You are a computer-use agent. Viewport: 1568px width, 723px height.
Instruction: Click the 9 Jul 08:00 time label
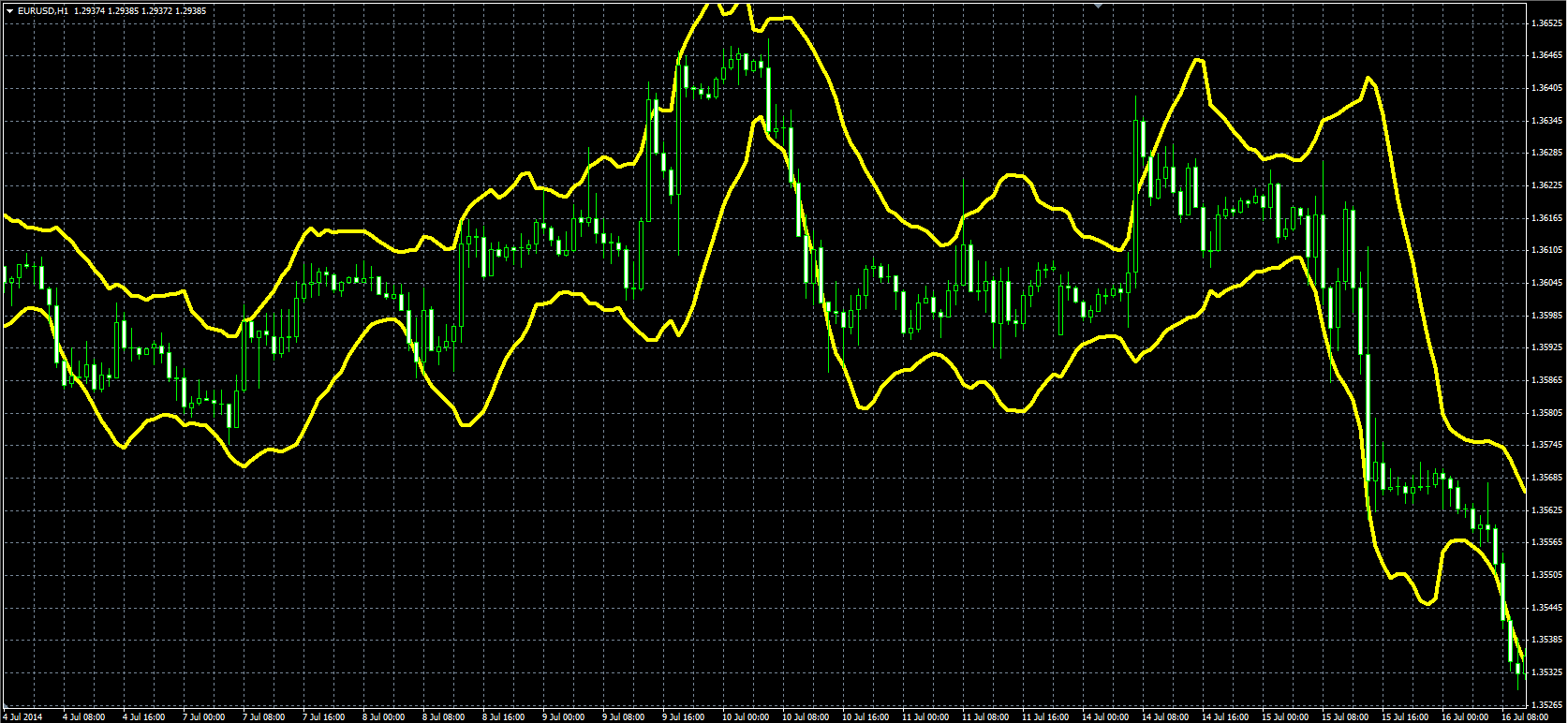624,716
